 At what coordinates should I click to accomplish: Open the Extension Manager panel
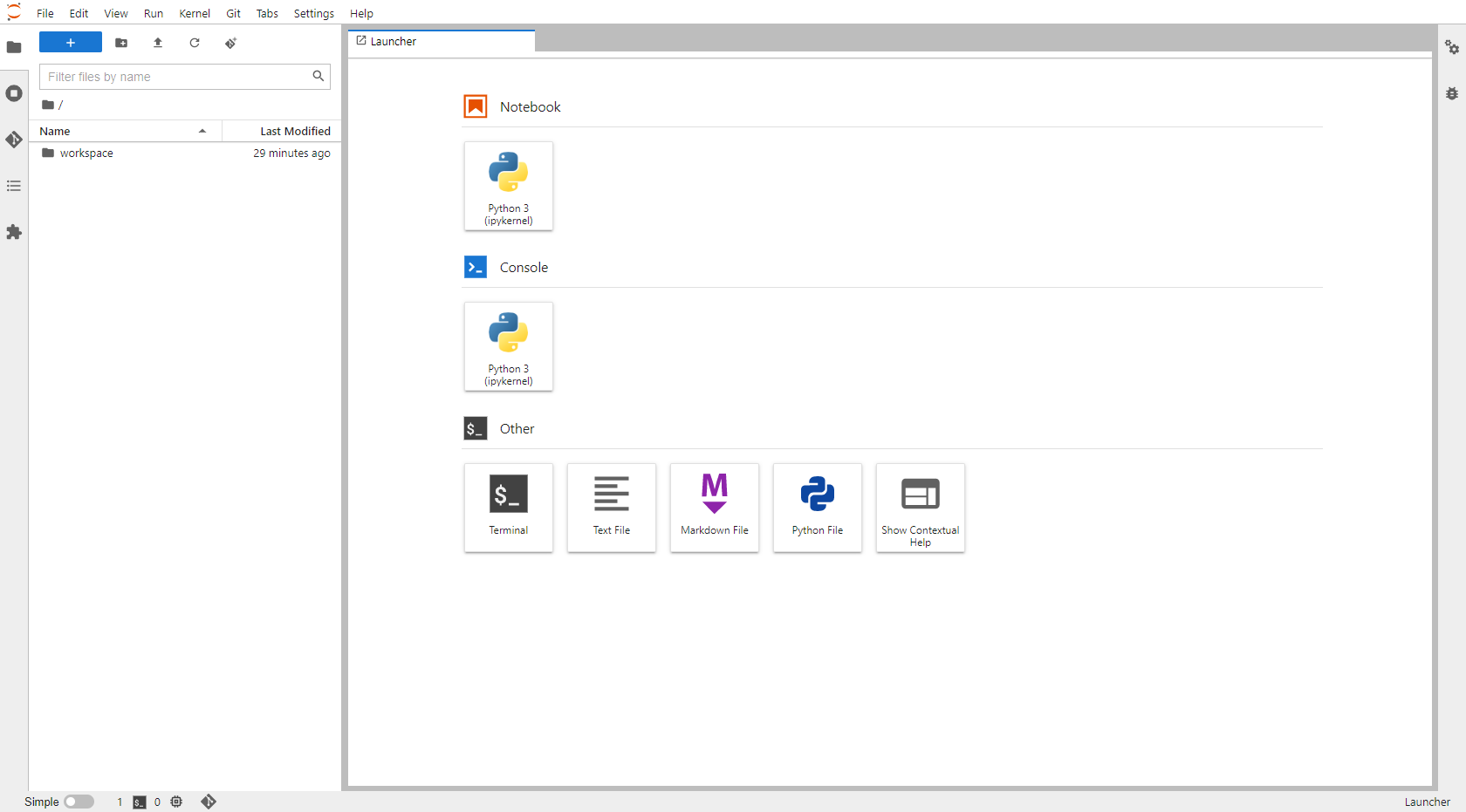pos(14,232)
